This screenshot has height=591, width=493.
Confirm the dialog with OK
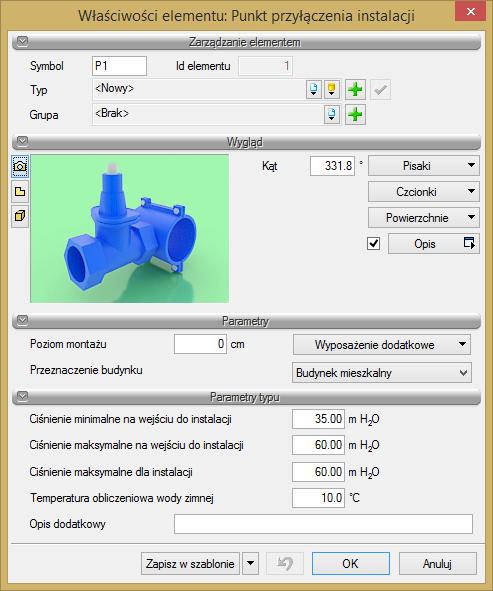pyautogui.click(x=351, y=563)
